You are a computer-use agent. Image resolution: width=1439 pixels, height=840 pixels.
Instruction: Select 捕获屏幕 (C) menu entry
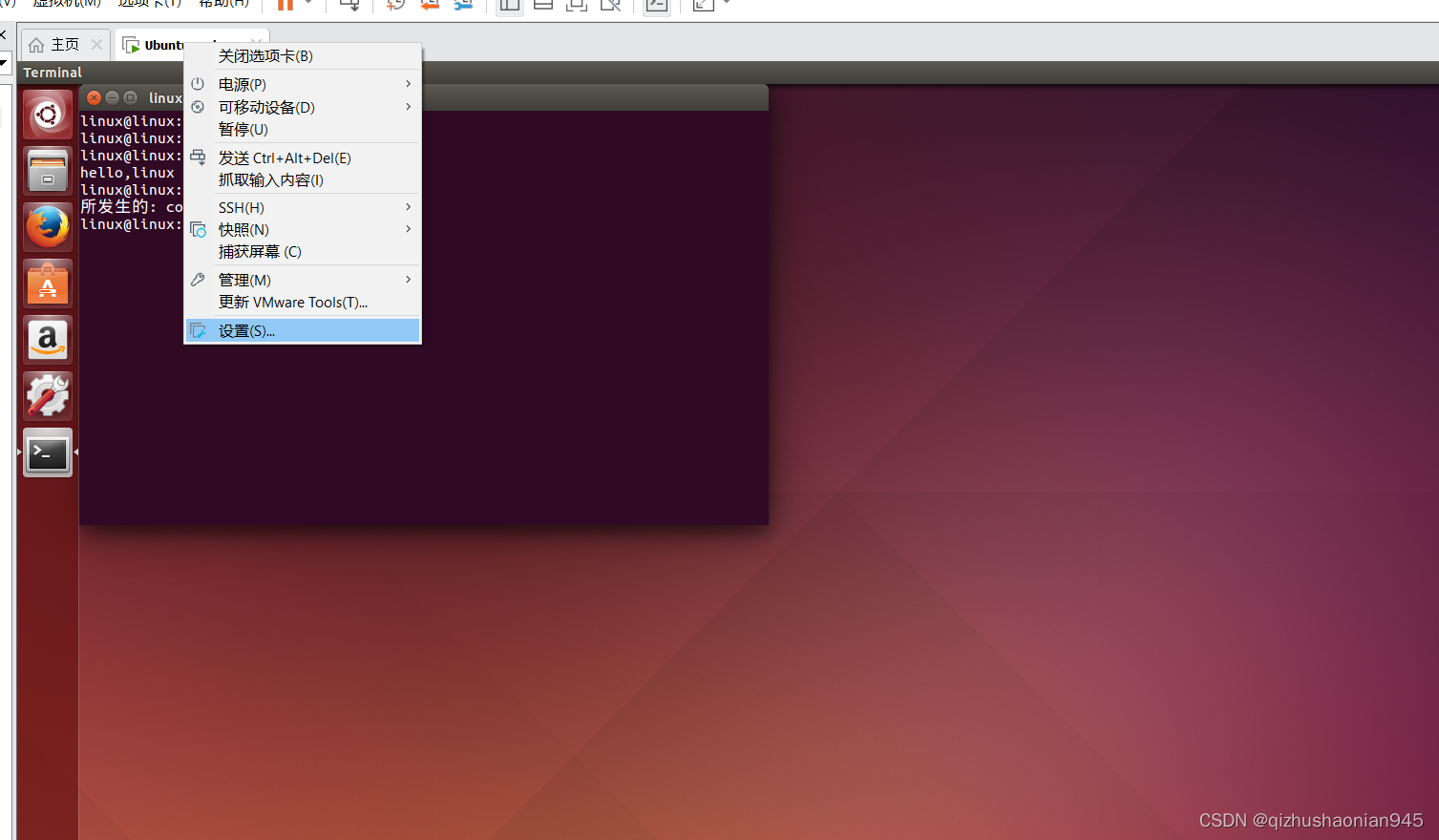coord(303,252)
